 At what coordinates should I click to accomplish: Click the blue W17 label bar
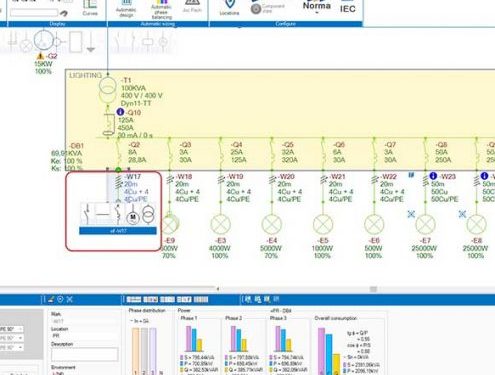118,231
